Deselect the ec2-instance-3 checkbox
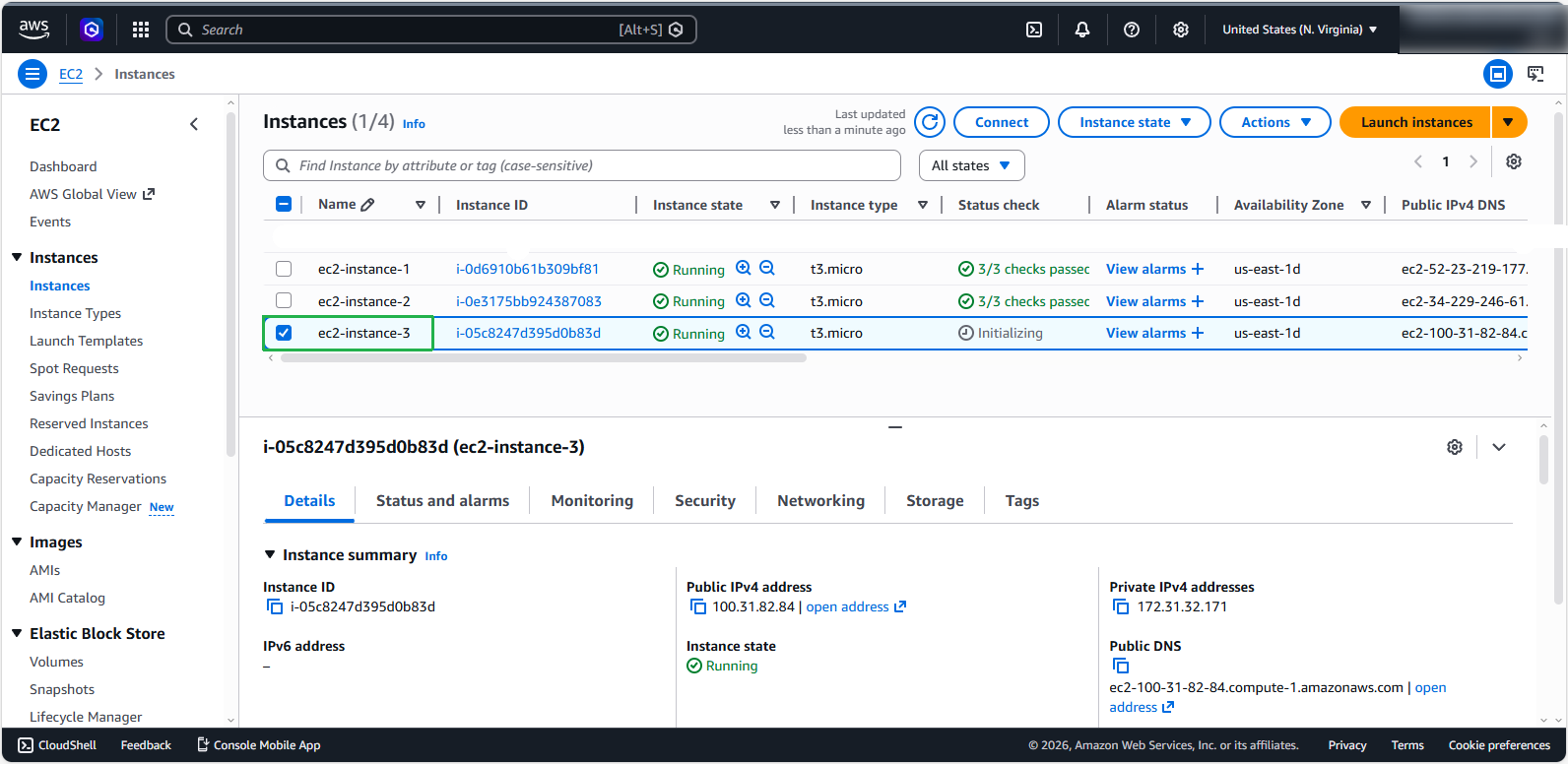The width and height of the screenshot is (1568, 764). 284,333
